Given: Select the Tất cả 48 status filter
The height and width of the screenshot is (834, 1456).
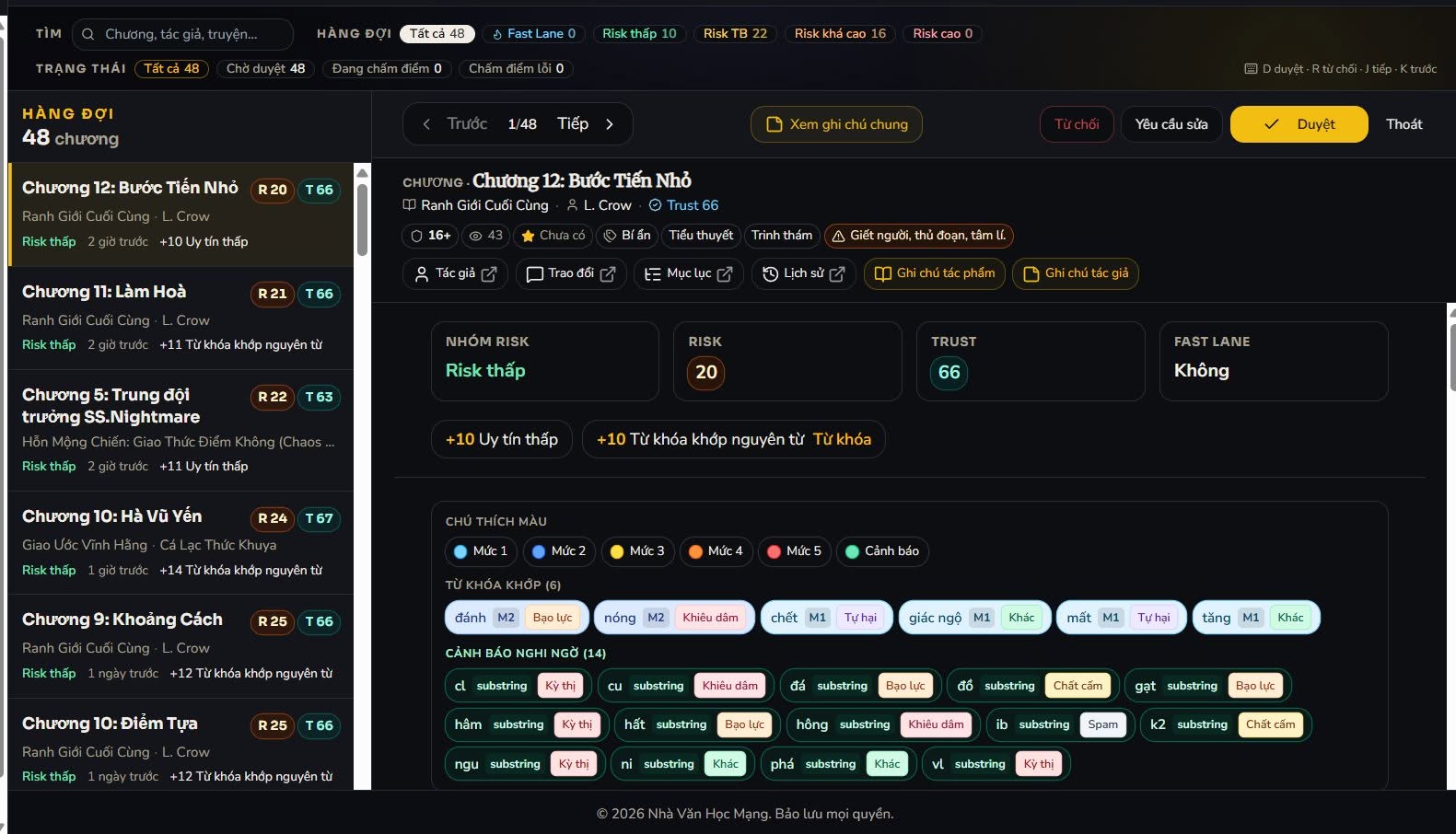Looking at the screenshot, I should coord(171,69).
